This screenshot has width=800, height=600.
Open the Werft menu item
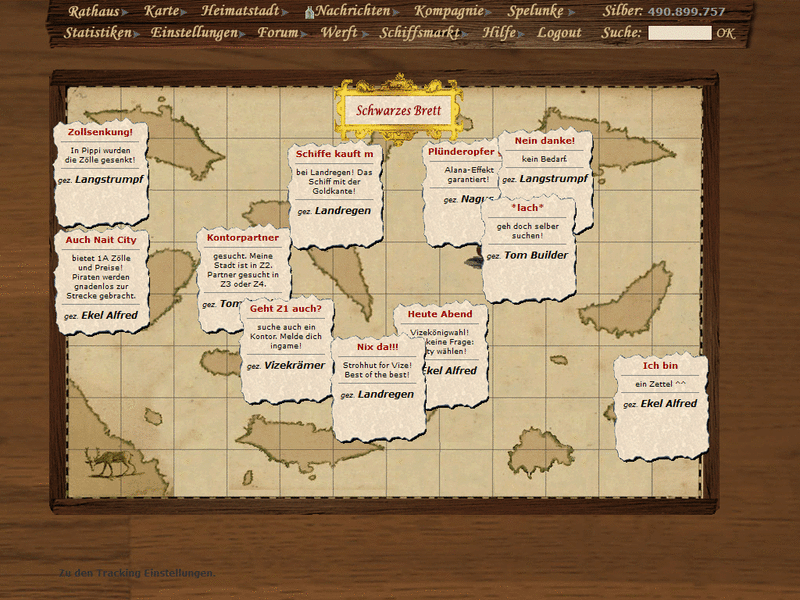(x=339, y=33)
